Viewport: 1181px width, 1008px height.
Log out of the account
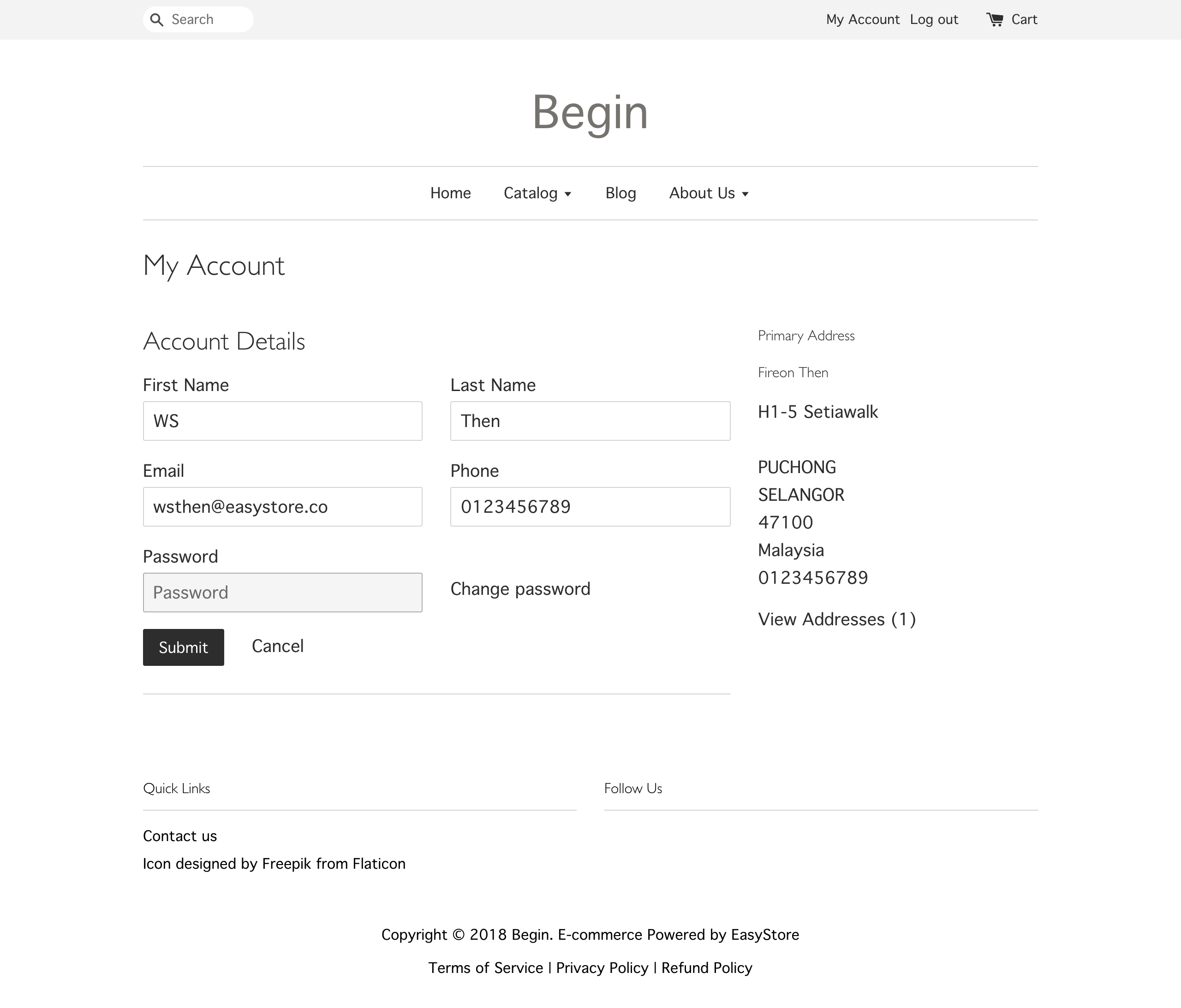934,20
